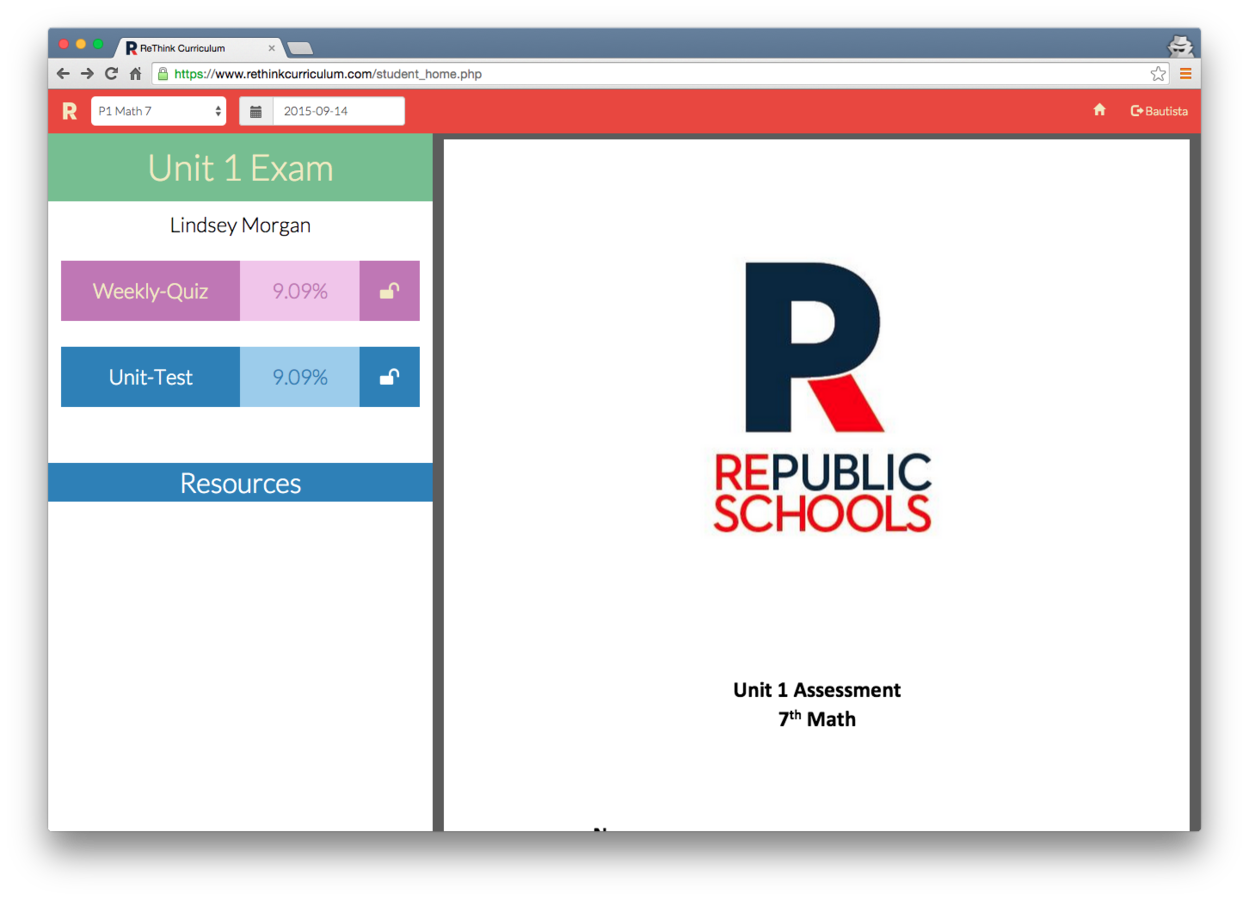Go home using red bar house icon
1249x900 pixels.
click(x=1099, y=110)
